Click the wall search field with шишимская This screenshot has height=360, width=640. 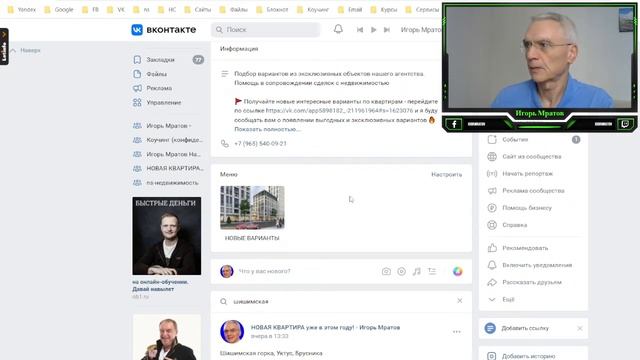pos(341,302)
